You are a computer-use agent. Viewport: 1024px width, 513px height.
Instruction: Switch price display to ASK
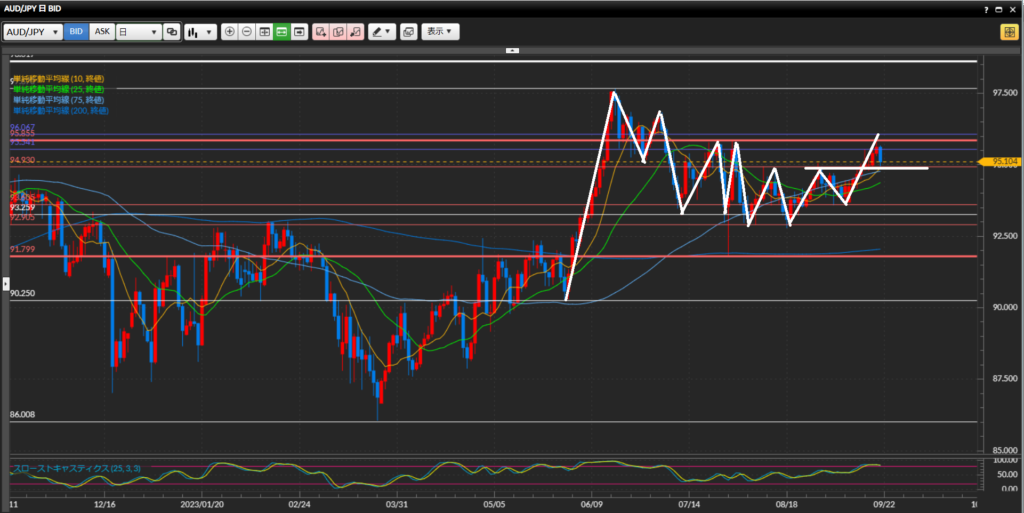[102, 32]
